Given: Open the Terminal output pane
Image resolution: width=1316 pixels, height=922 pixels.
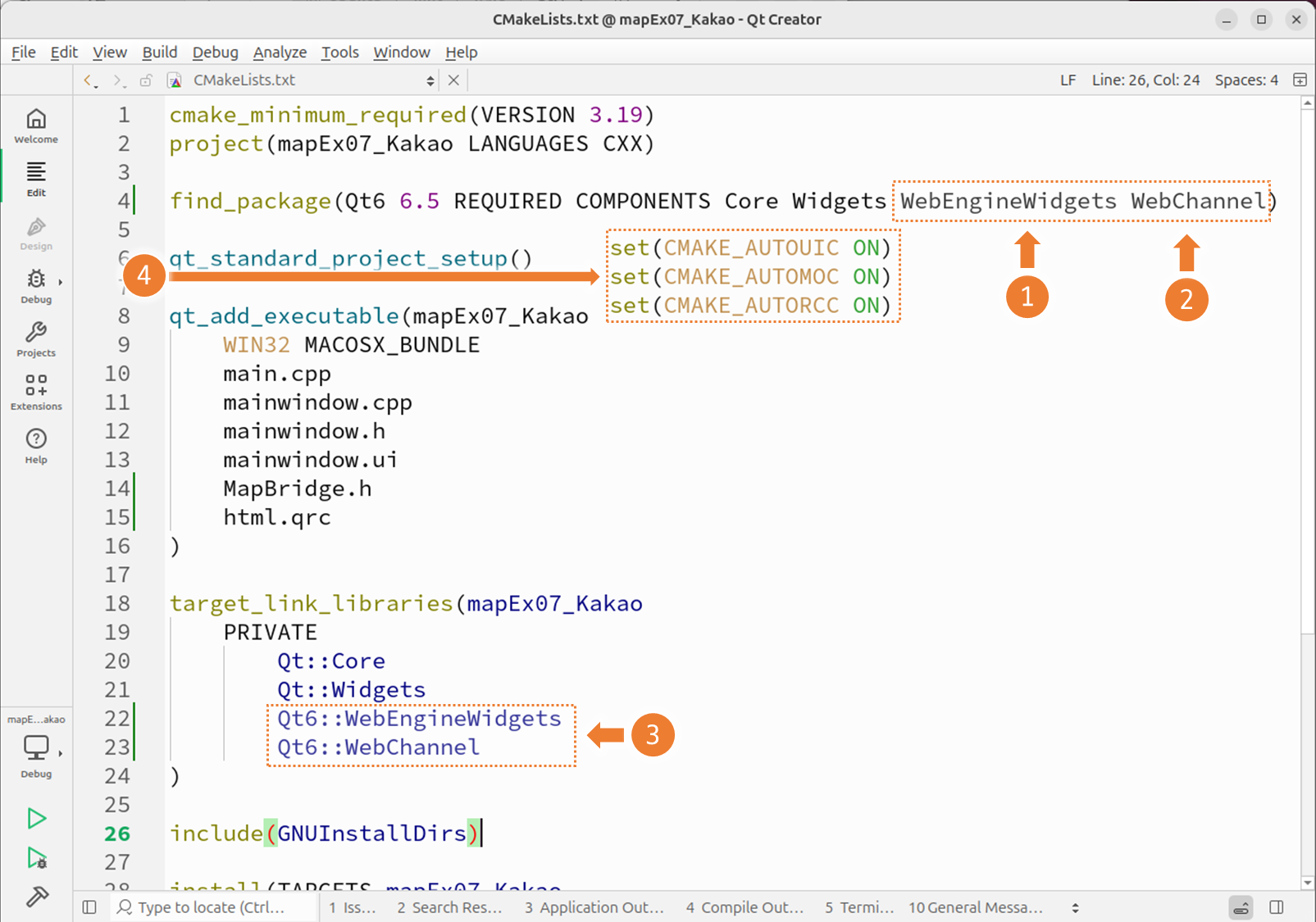Looking at the screenshot, I should 859,907.
